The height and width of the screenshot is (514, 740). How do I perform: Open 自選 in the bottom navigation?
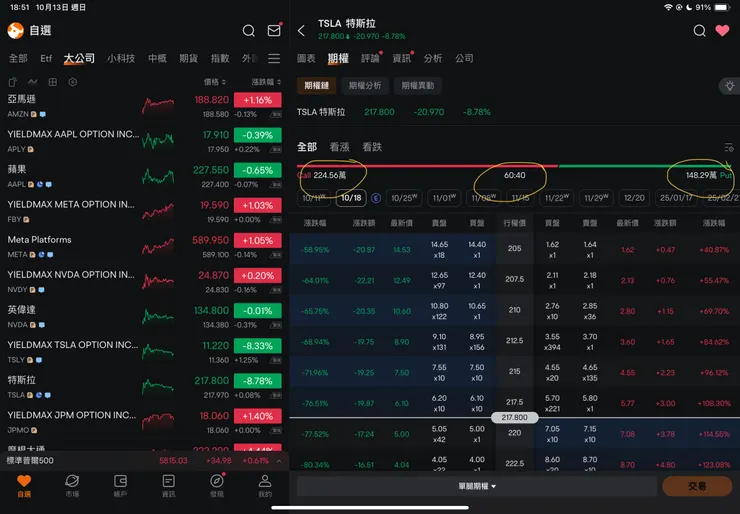(24, 486)
